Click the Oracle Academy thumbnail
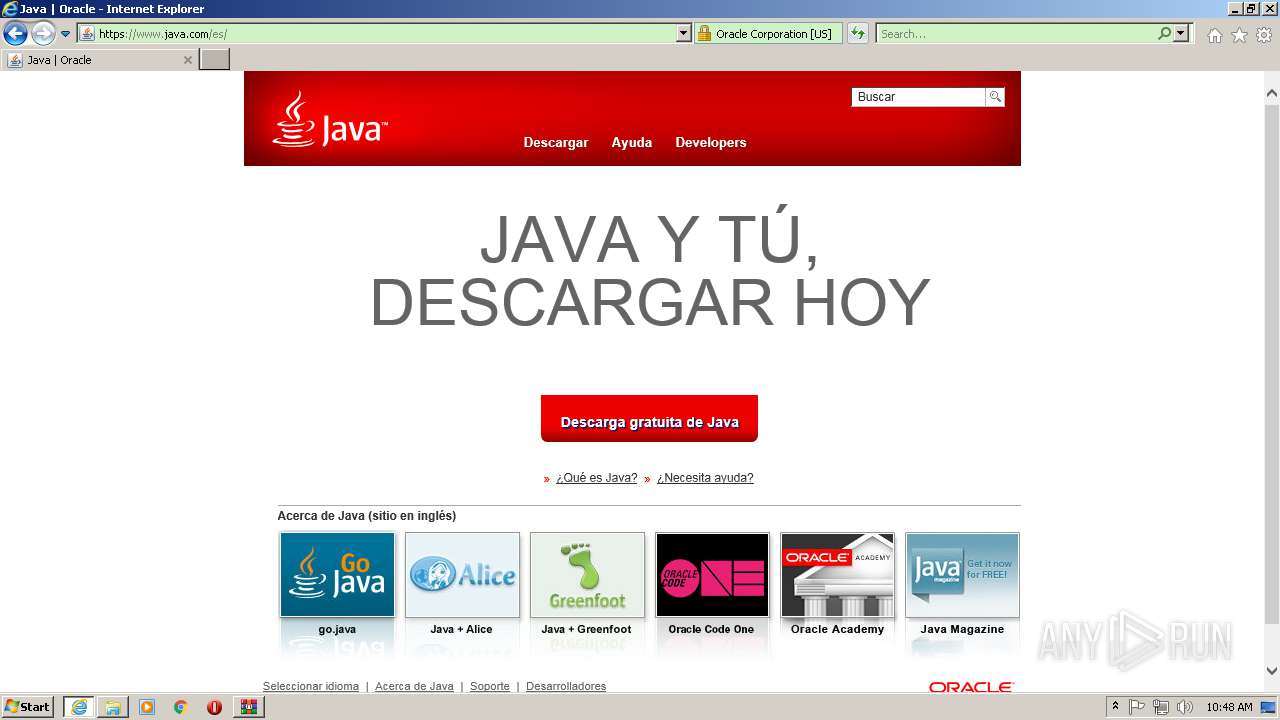This screenshot has height=720, width=1280. pos(837,574)
